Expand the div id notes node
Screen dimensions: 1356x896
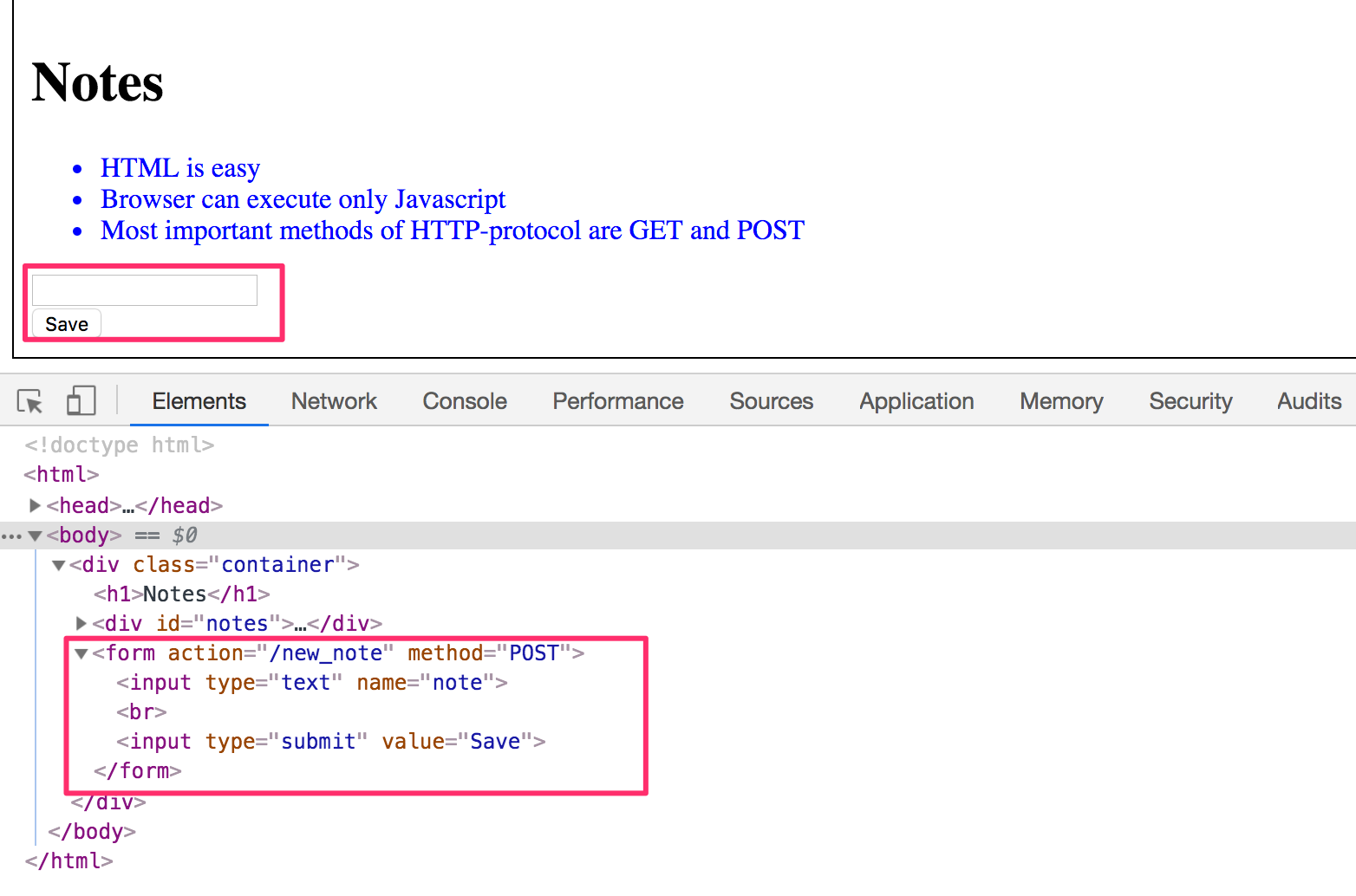click(x=81, y=623)
